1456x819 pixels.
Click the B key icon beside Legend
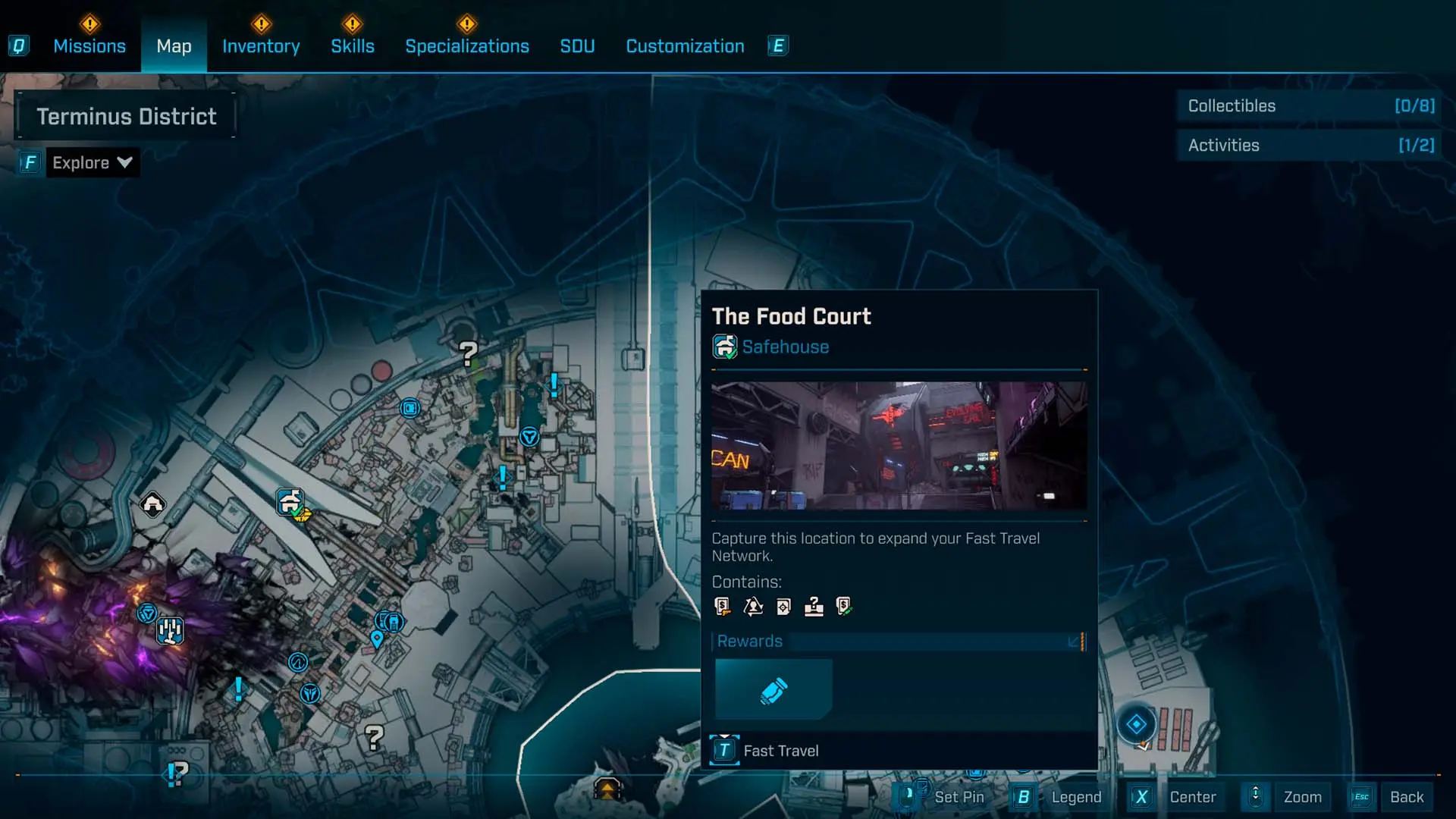coord(1023,797)
